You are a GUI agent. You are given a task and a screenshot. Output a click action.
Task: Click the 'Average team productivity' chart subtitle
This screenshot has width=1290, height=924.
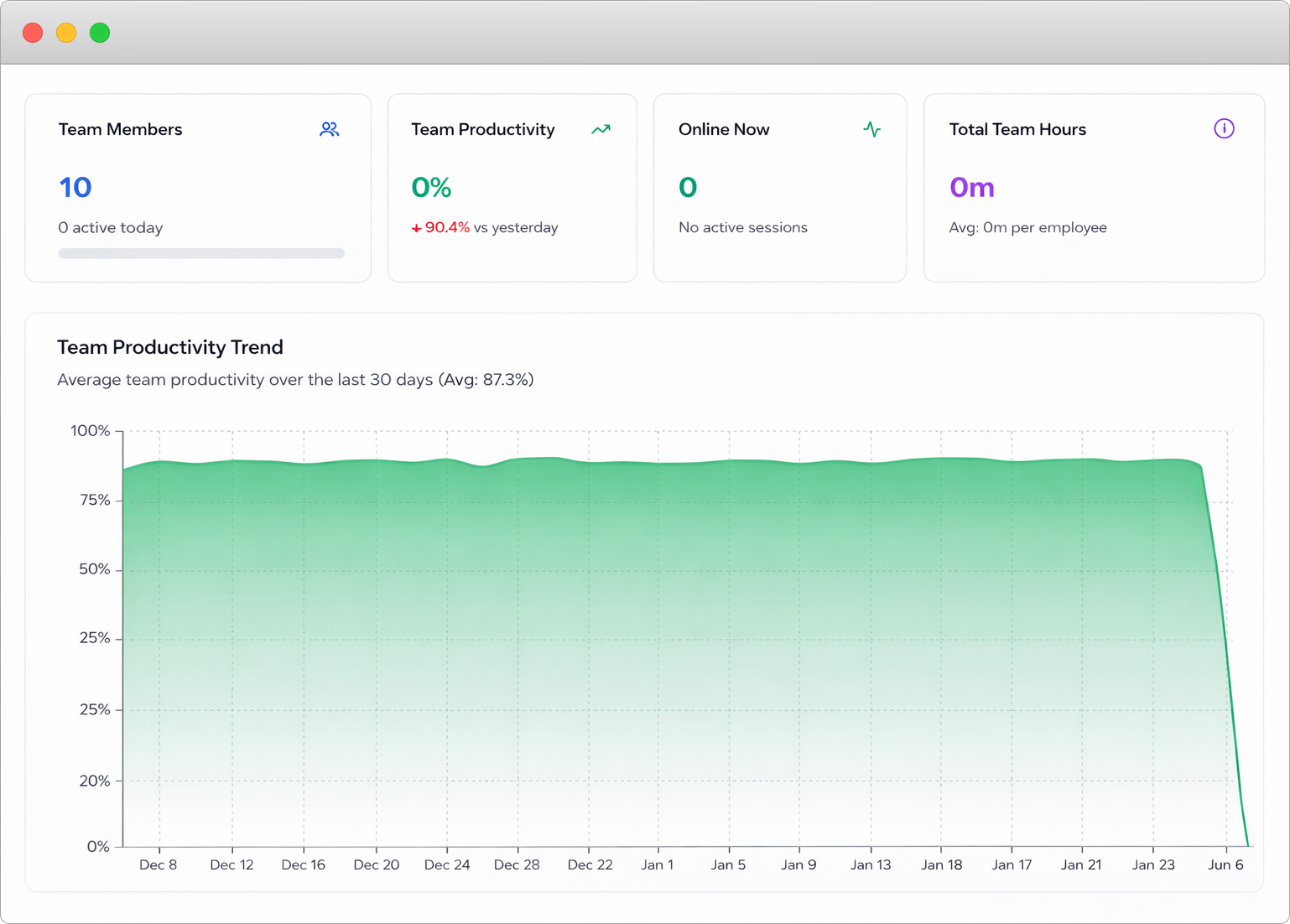point(295,379)
